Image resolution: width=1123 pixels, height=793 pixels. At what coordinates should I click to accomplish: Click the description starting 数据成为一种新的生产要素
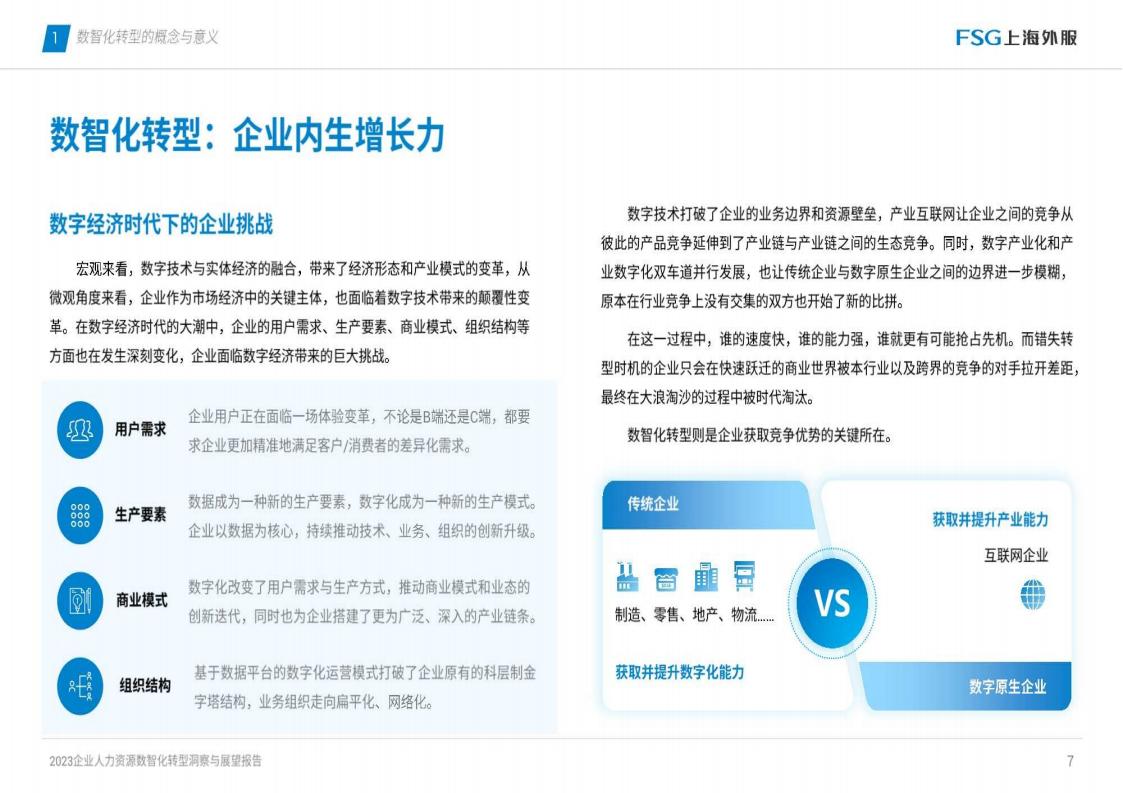(x=362, y=516)
